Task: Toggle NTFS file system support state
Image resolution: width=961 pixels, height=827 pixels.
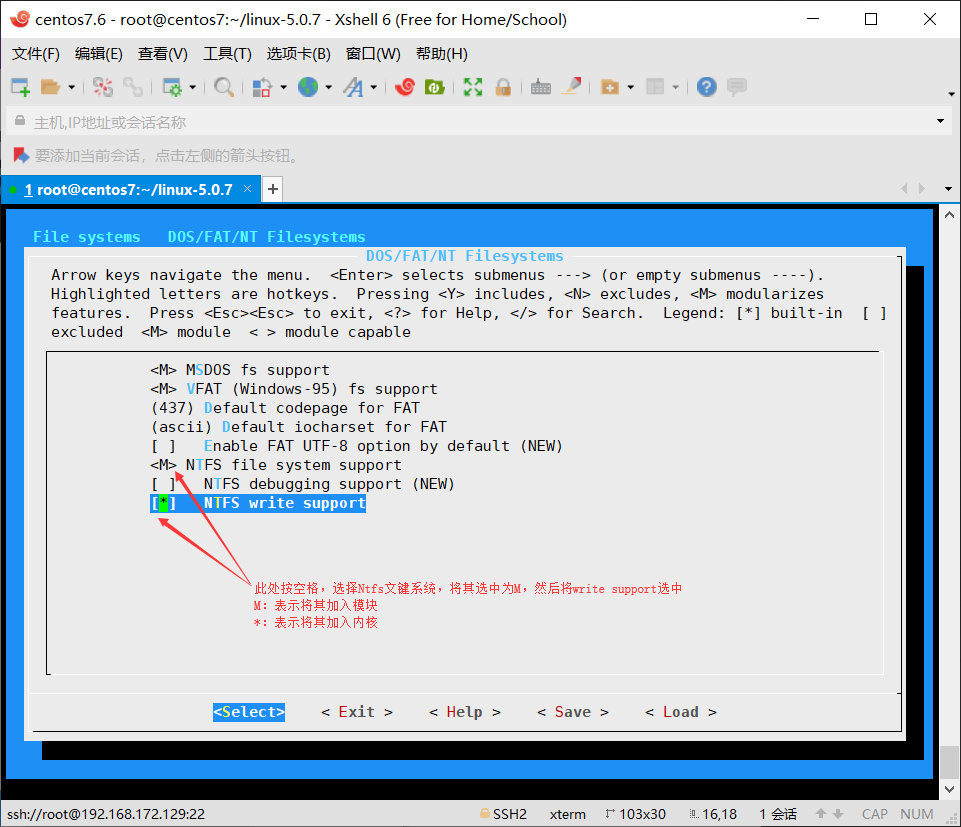Action: pyautogui.click(x=164, y=465)
